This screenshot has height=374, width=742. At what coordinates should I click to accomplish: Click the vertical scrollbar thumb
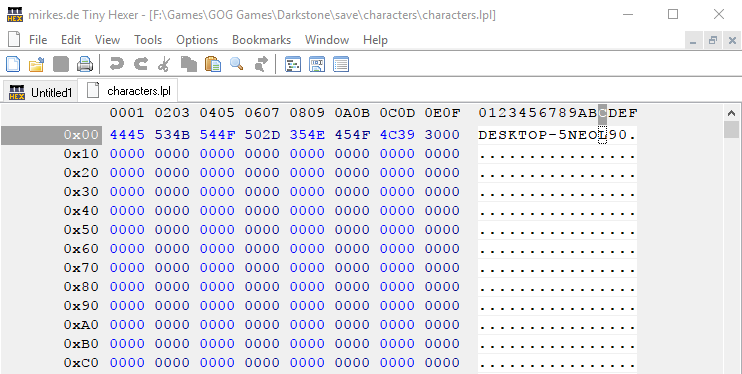(731, 129)
